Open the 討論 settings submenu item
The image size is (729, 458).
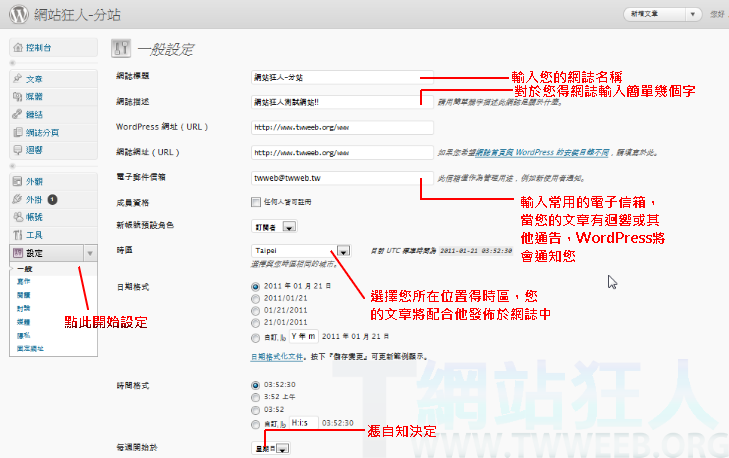coord(23,308)
